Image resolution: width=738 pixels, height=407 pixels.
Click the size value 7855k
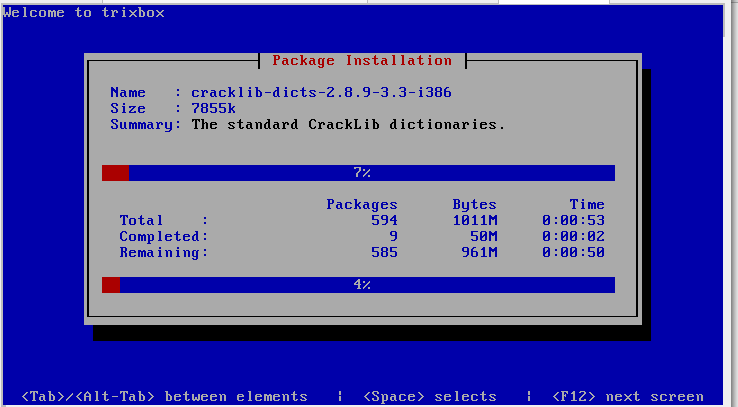click(213, 108)
